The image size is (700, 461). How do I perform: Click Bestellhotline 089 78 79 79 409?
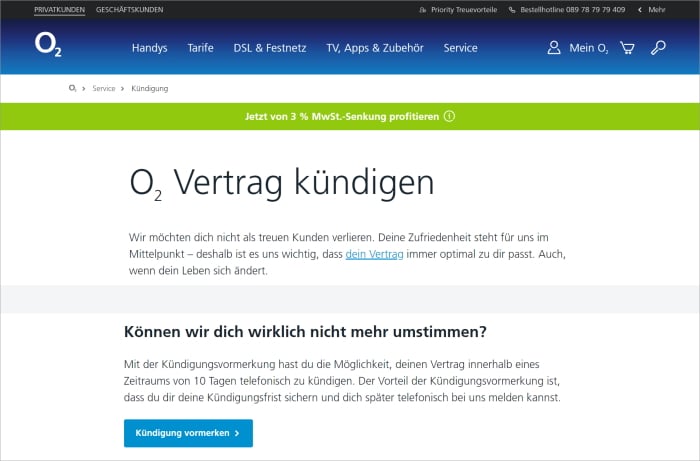(573, 10)
